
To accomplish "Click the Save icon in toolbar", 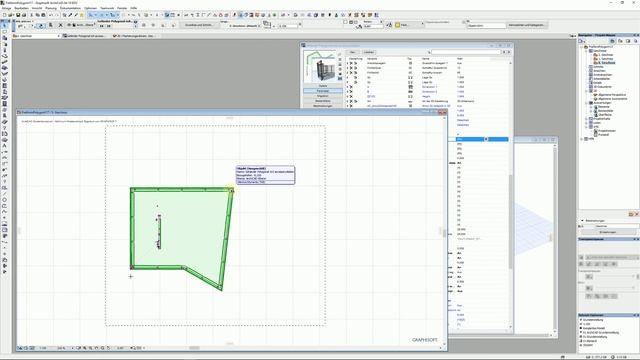I will pos(18,15).
